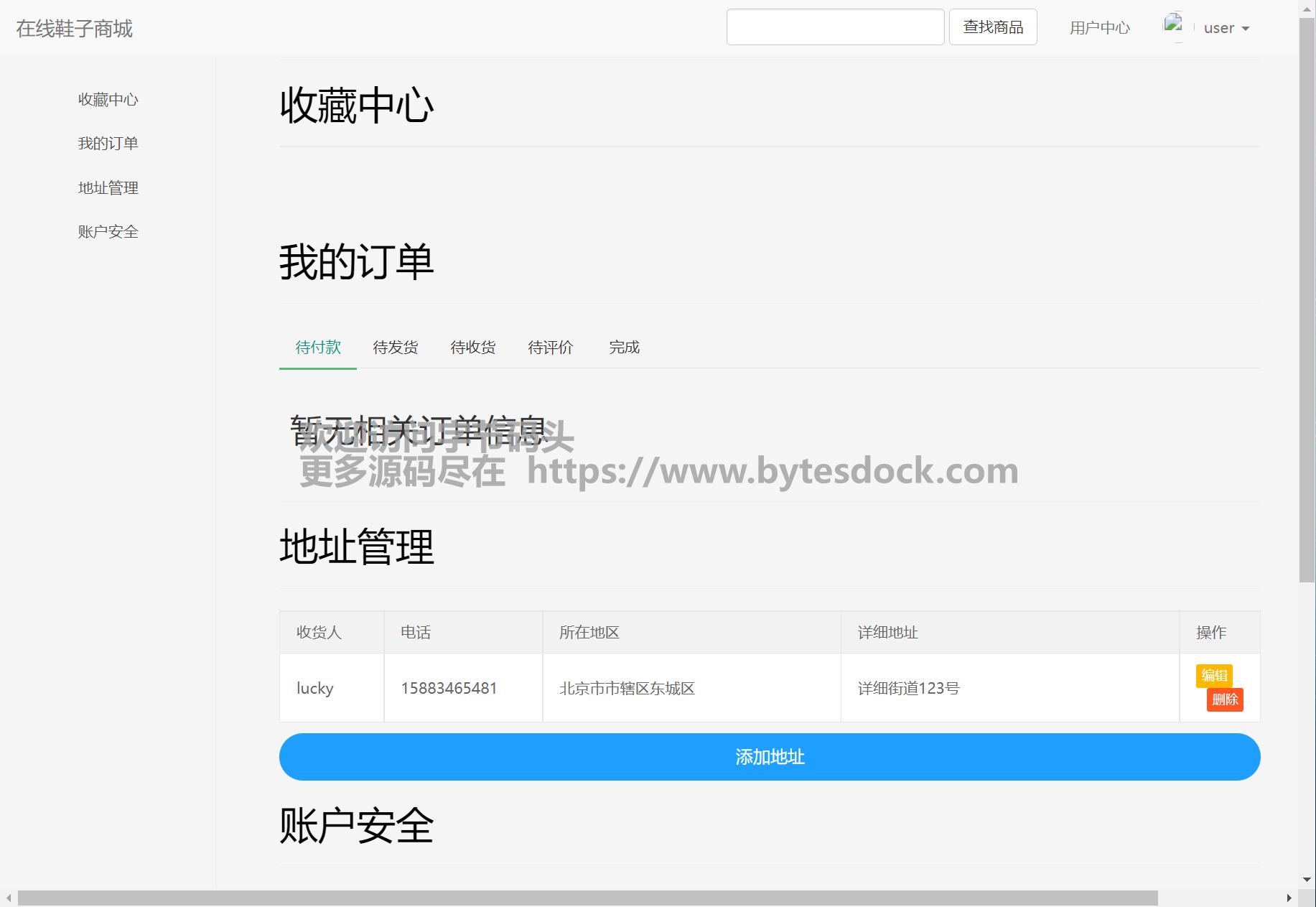The height and width of the screenshot is (907, 1316).
Task: Click the 查找商品 search button
Action: point(992,27)
